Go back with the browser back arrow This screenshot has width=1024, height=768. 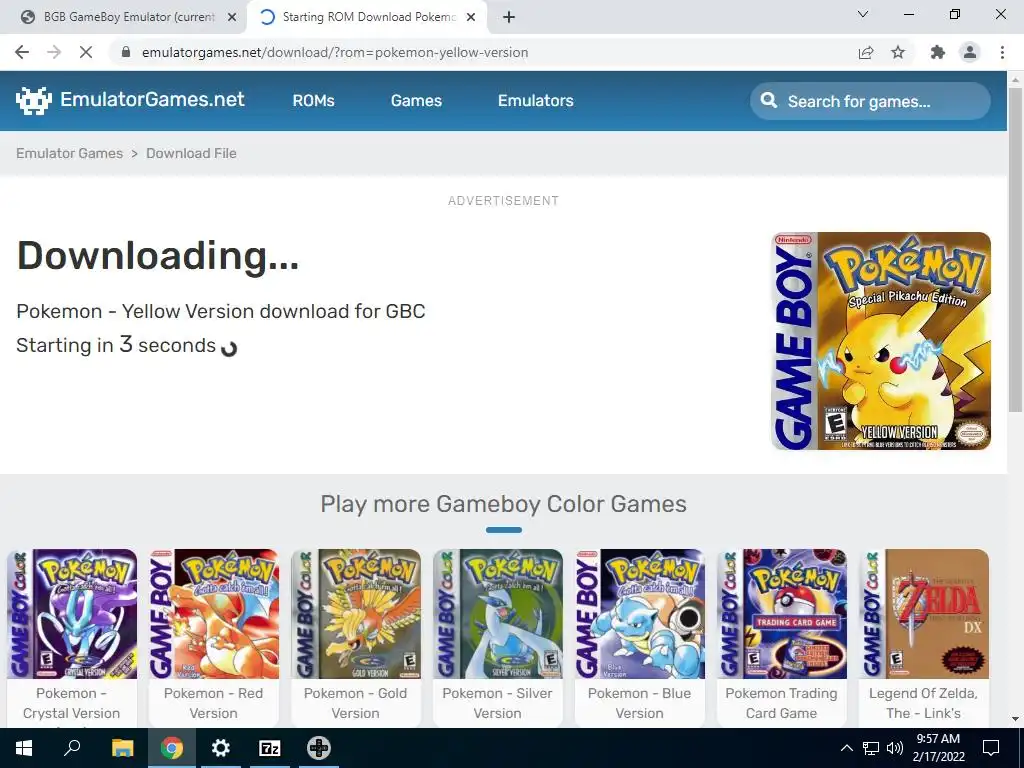[x=22, y=52]
